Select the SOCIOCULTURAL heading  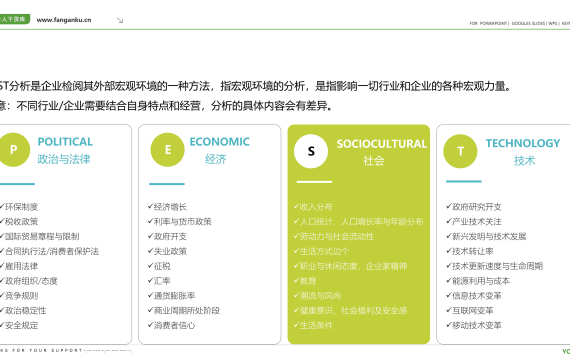(382, 144)
